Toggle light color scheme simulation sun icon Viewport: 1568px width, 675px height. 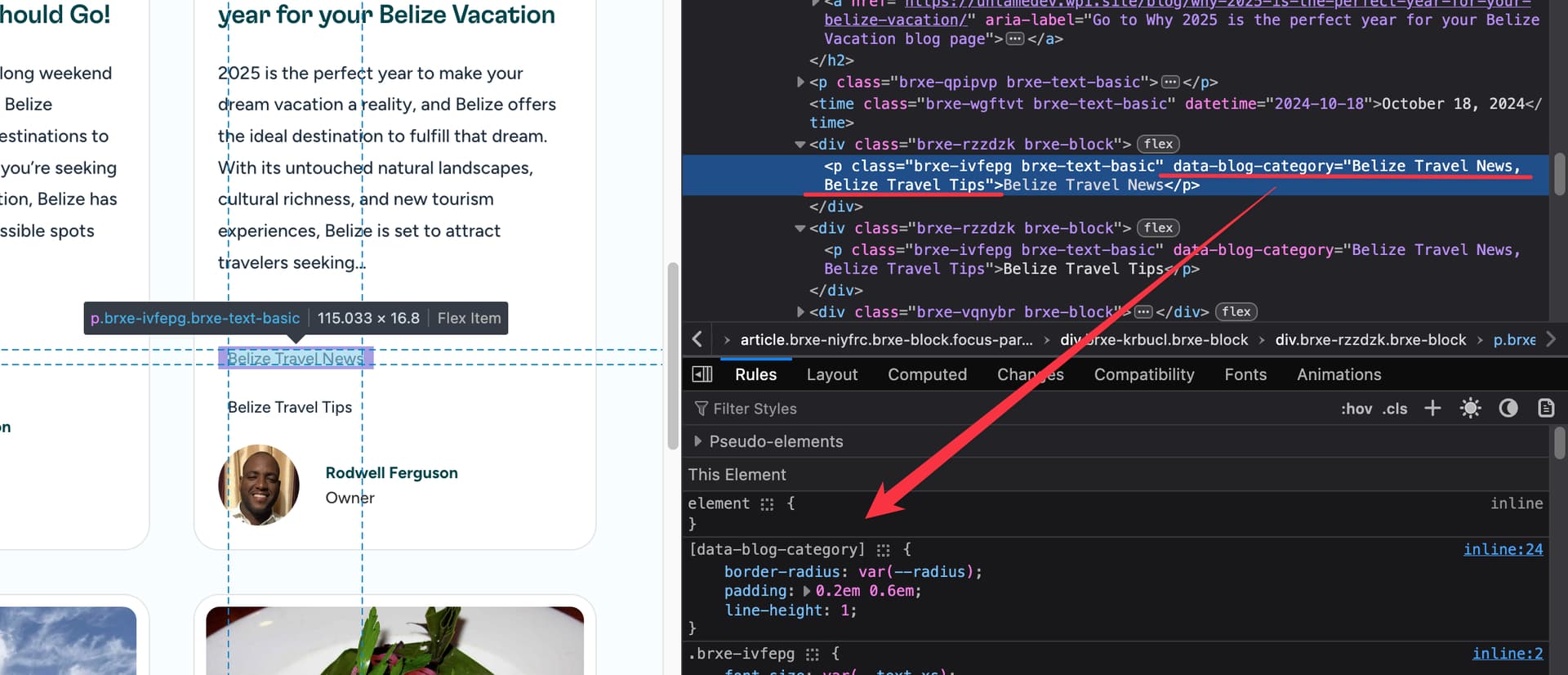tap(1470, 408)
